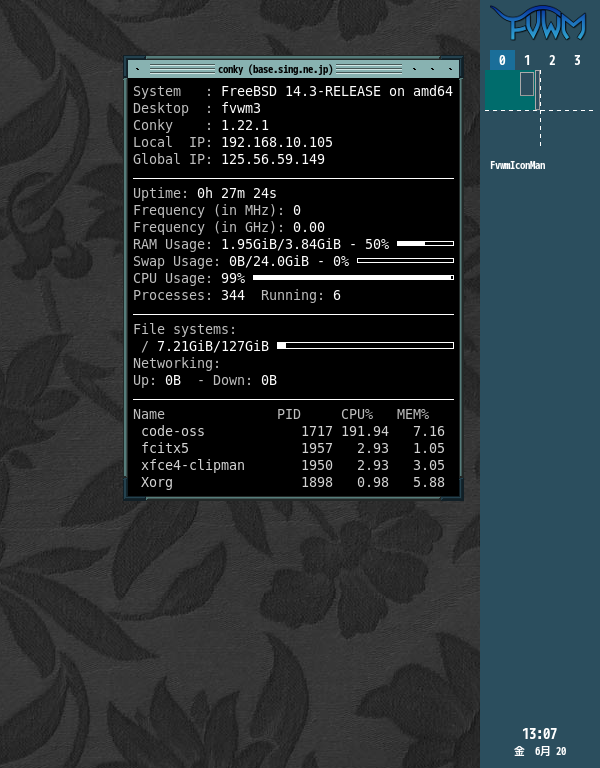
Task: Click the narrow panel miniature in the pager
Action: click(537, 90)
